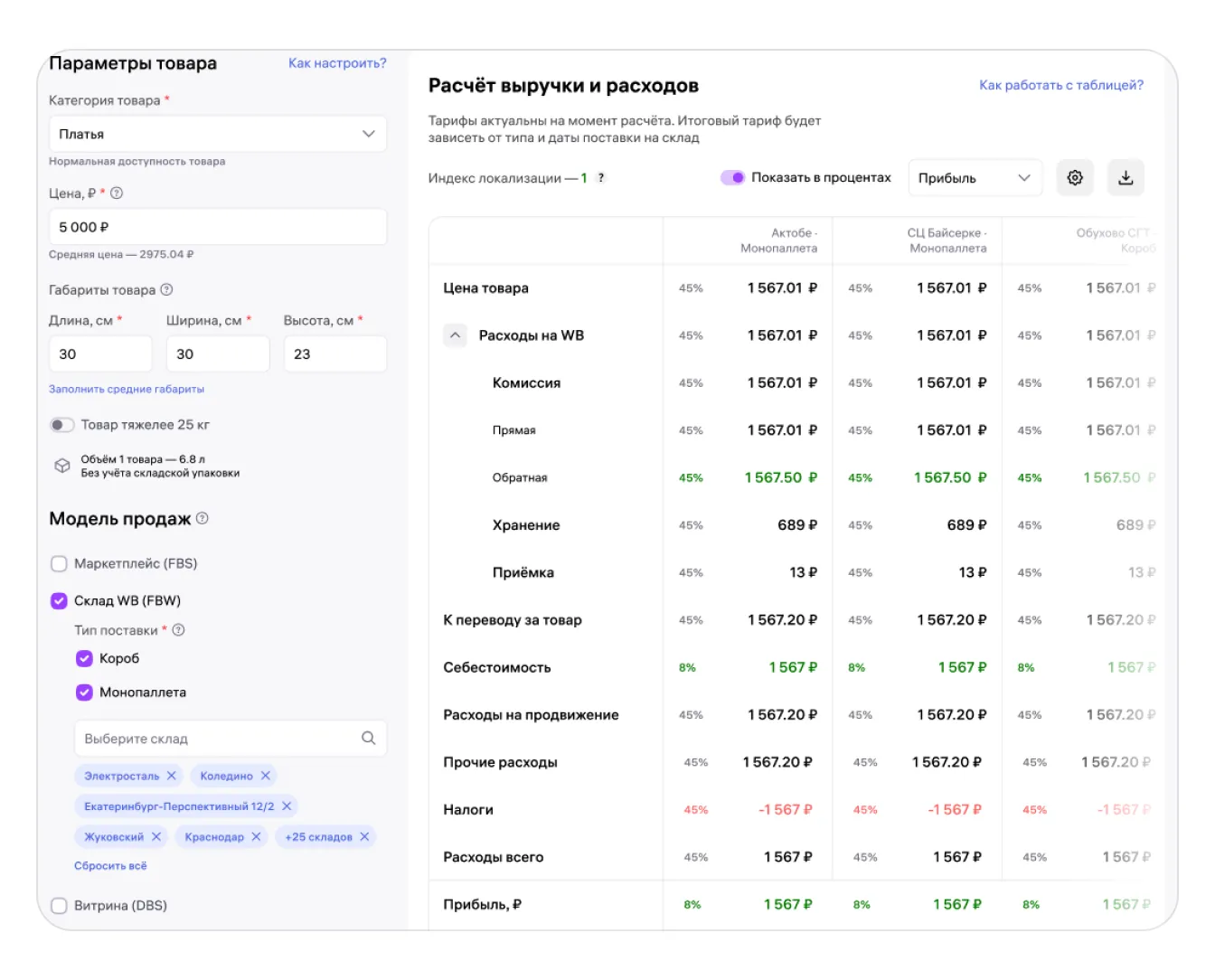This screenshot has height=980, width=1215.
Task: Click help icon beside Цена field
Action: point(117,193)
